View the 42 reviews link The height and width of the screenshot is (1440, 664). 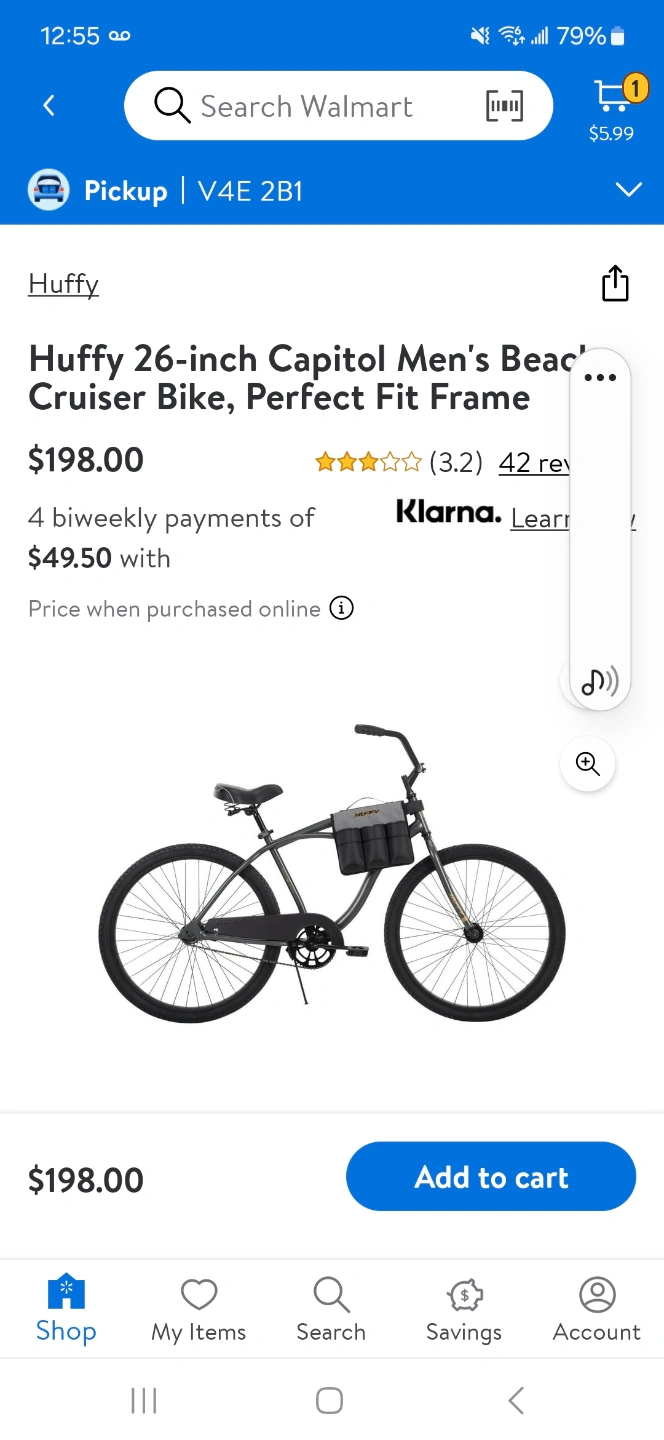click(533, 463)
